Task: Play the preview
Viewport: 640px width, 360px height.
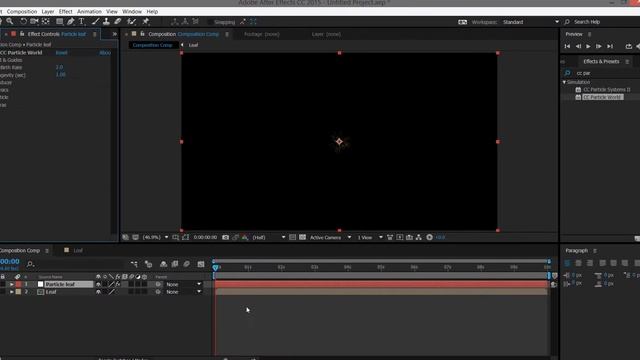Action: (x=588, y=47)
